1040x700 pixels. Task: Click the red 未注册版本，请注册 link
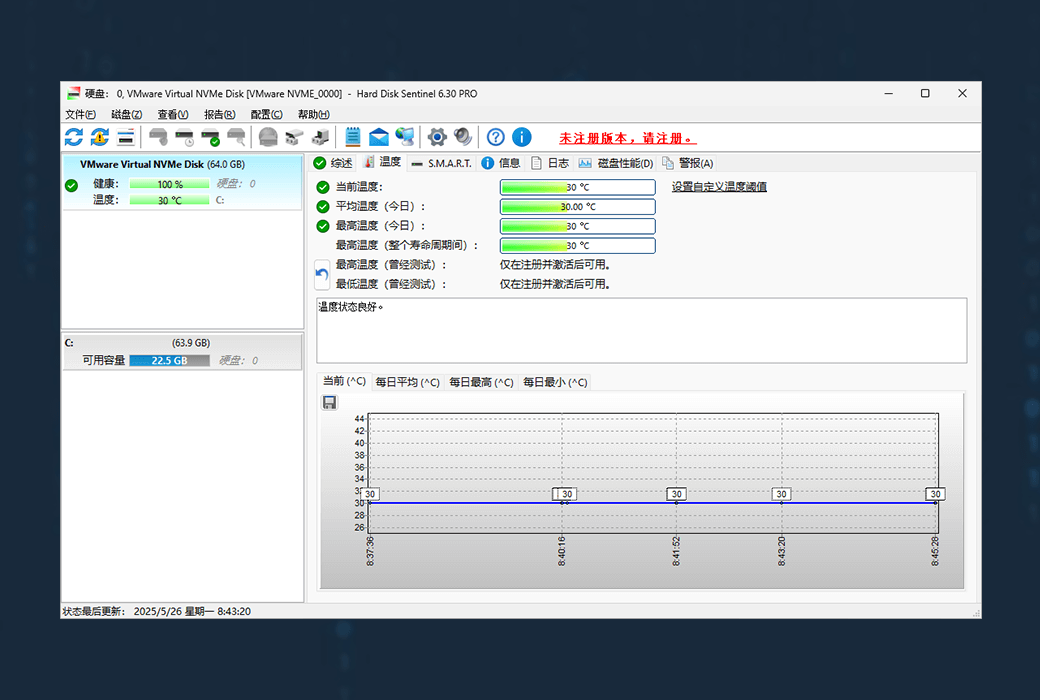627,138
